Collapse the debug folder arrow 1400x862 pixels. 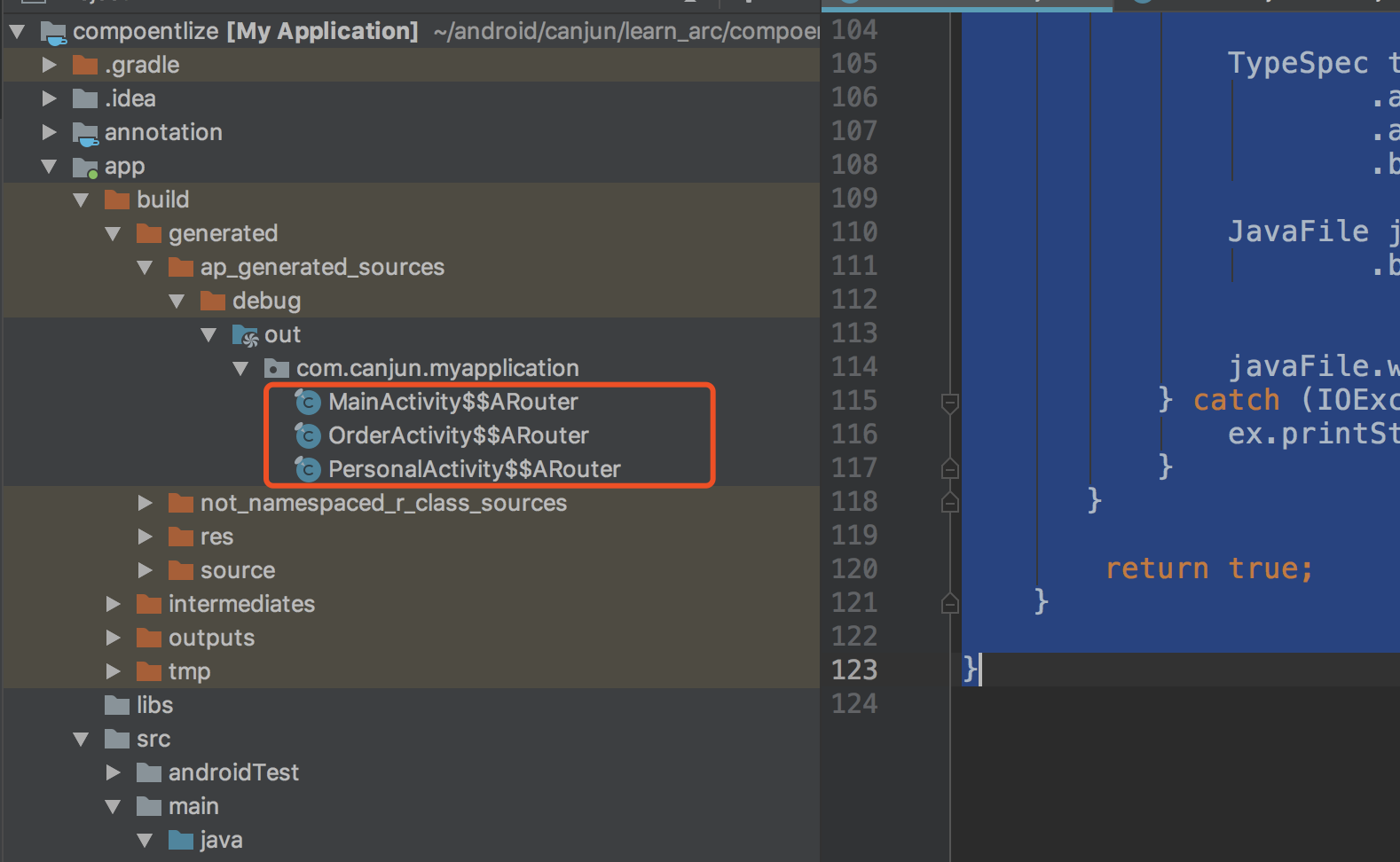point(177,302)
